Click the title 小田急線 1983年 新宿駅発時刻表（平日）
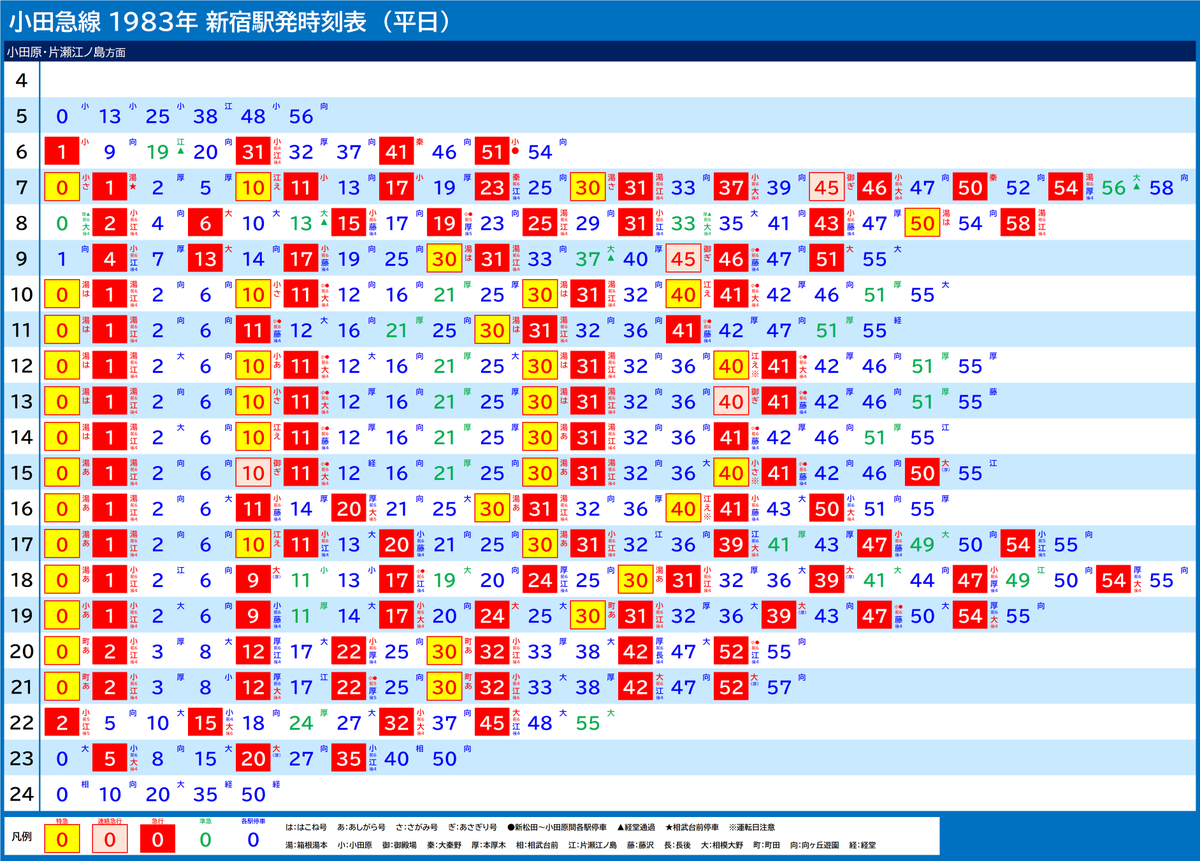The image size is (1200, 861). click(229, 20)
